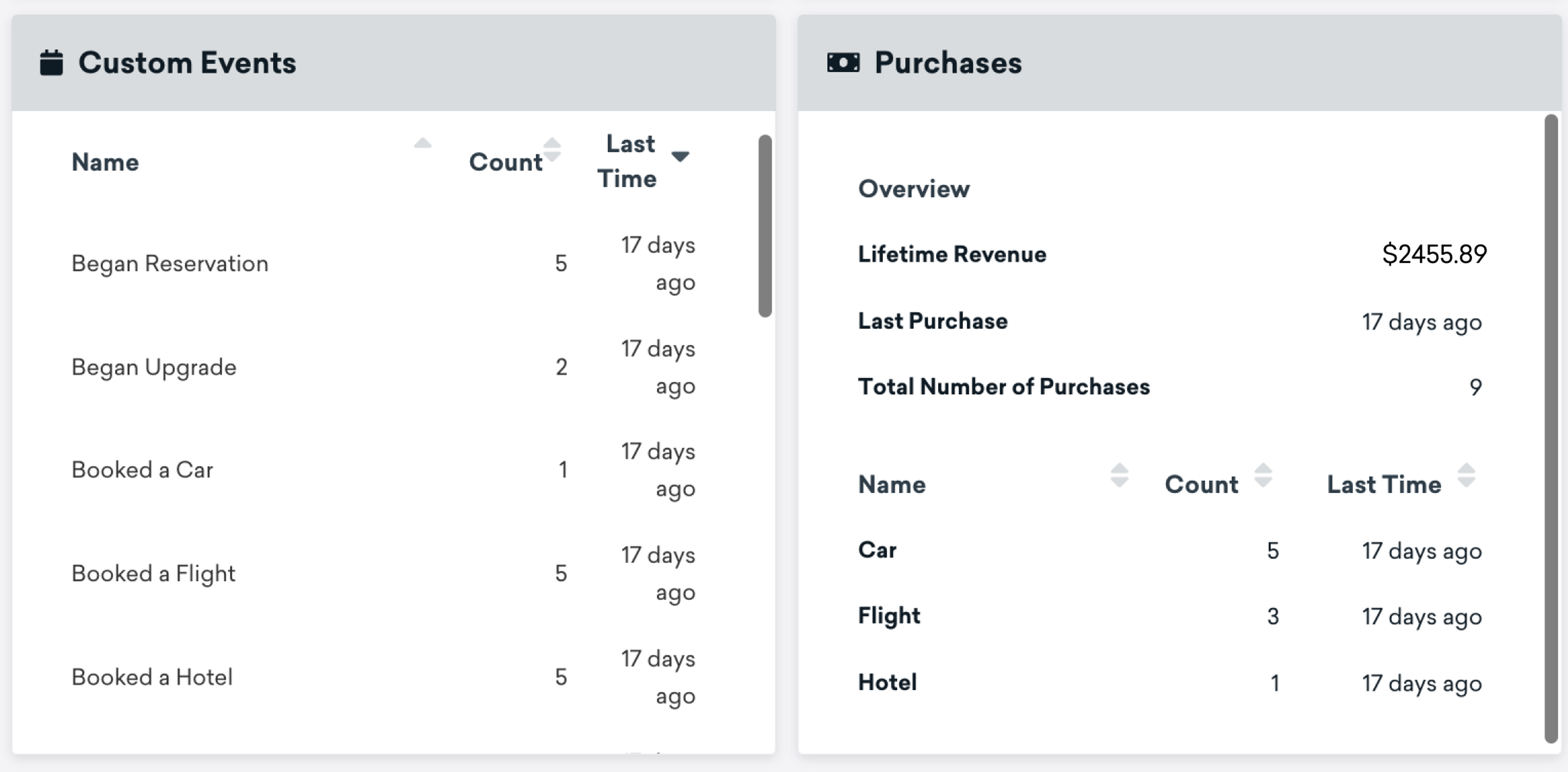Select the Booked a Hotel event

point(152,677)
